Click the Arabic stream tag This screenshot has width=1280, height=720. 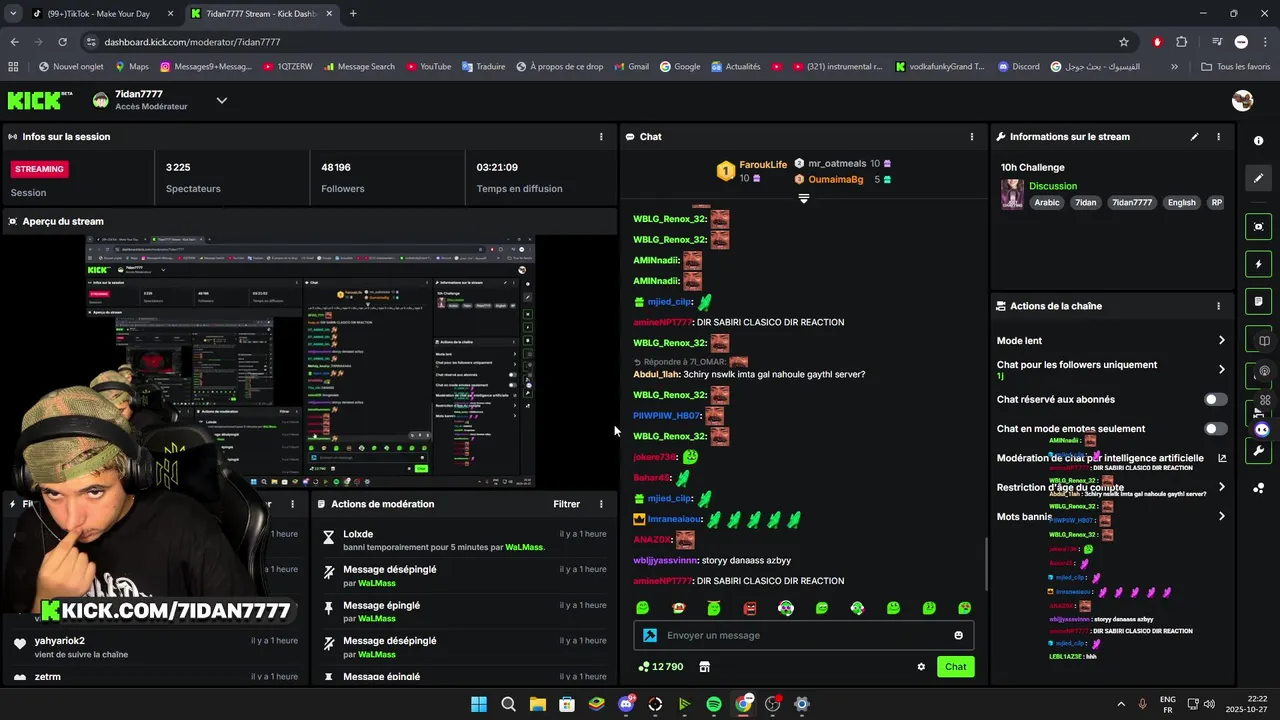pos(1047,202)
